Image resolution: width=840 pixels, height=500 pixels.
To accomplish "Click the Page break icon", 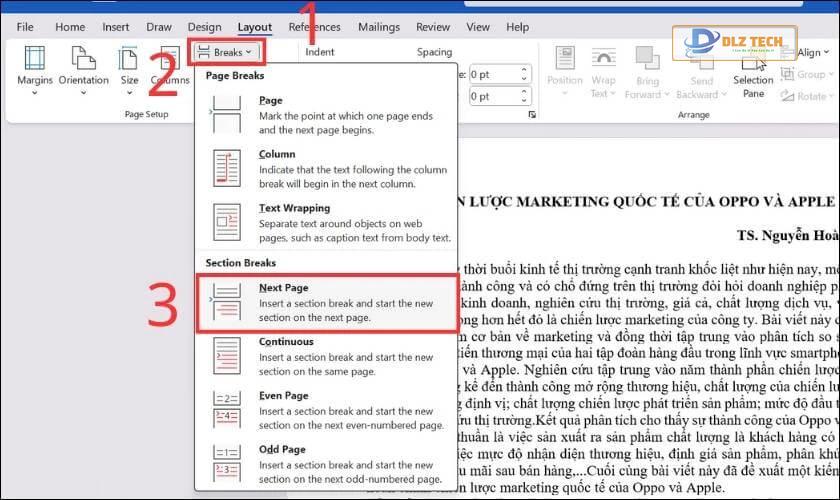I will (x=226, y=115).
